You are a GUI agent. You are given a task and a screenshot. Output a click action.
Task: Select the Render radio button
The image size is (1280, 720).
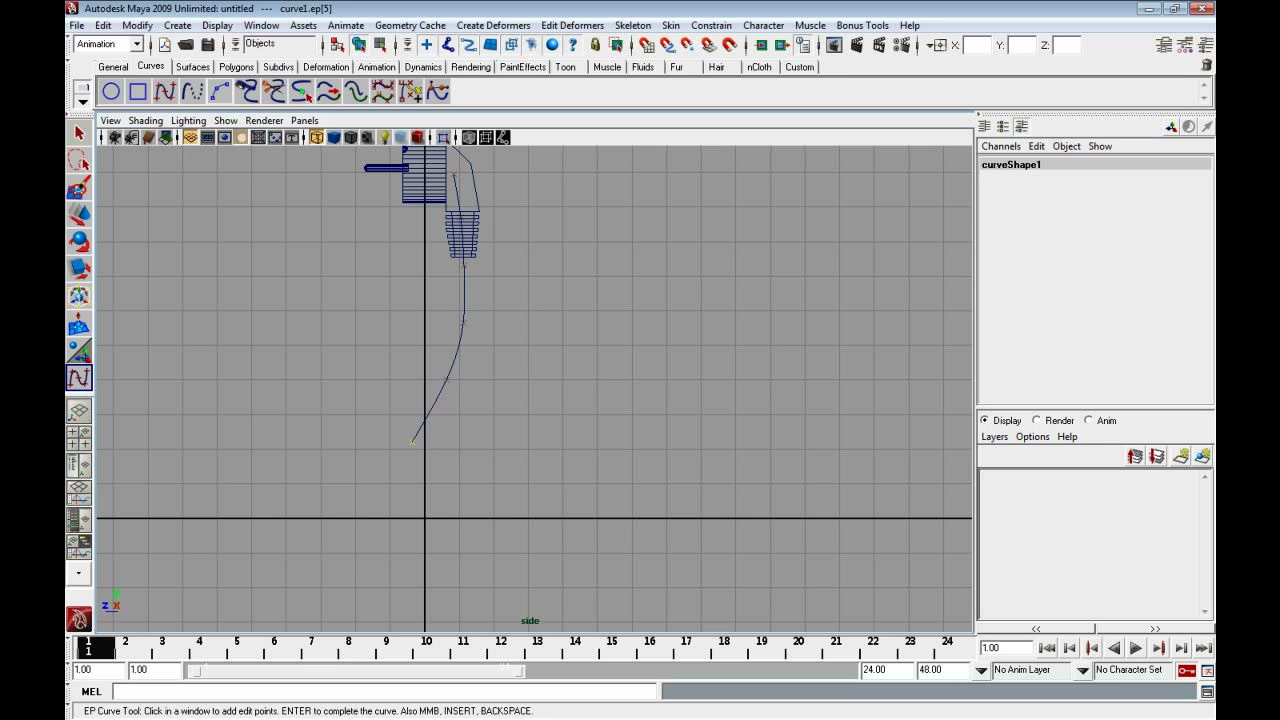pos(1036,420)
